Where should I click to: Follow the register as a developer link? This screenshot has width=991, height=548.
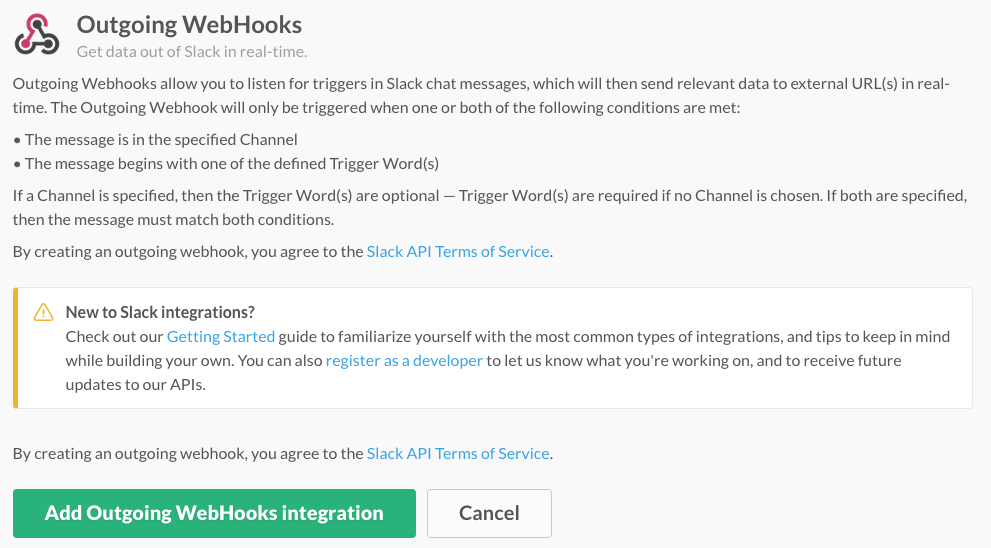click(404, 360)
